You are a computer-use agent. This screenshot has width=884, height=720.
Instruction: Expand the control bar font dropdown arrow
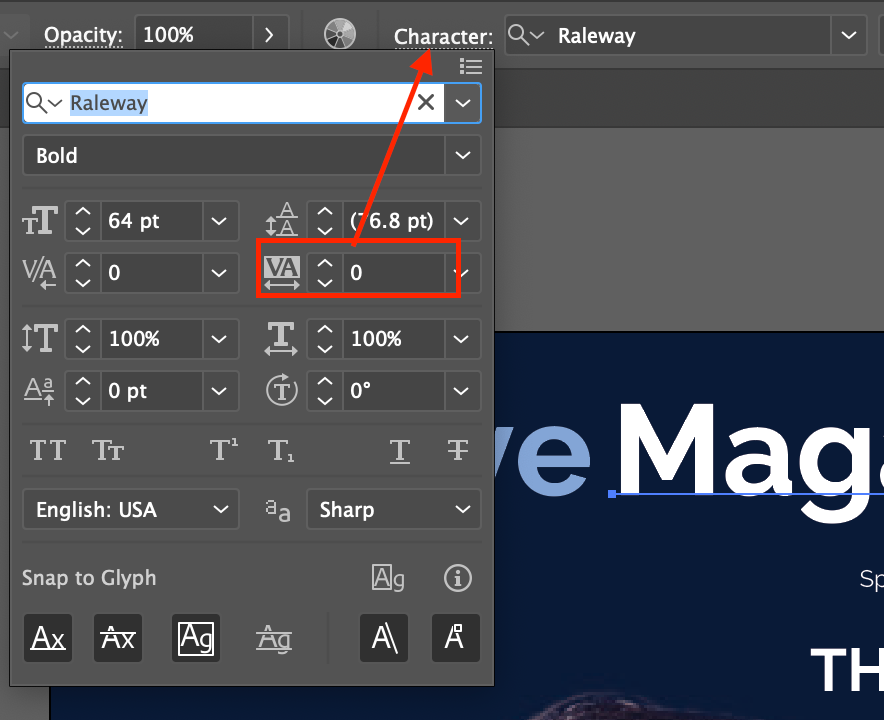(x=848, y=36)
